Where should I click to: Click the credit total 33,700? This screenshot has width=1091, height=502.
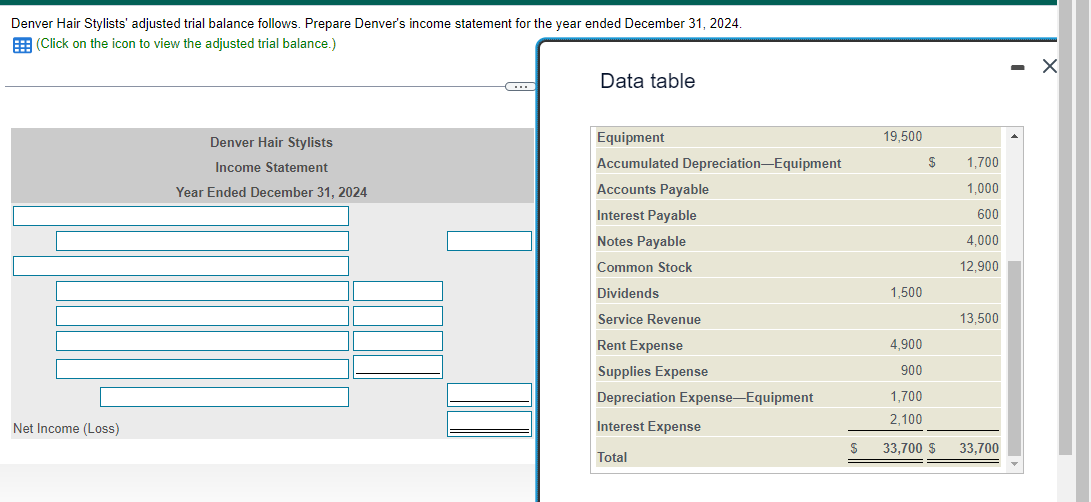[979, 448]
